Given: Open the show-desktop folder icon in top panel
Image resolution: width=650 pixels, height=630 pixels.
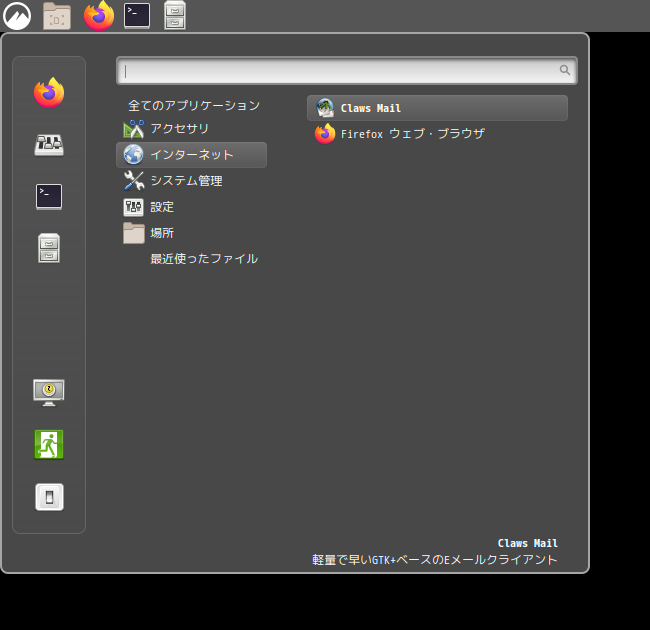Looking at the screenshot, I should pos(57,16).
